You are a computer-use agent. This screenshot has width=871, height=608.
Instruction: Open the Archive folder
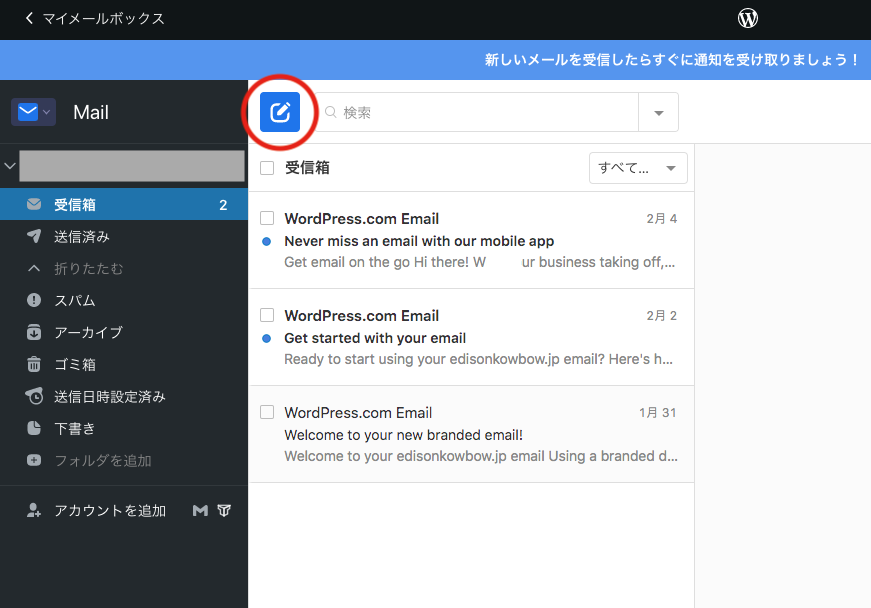88,332
